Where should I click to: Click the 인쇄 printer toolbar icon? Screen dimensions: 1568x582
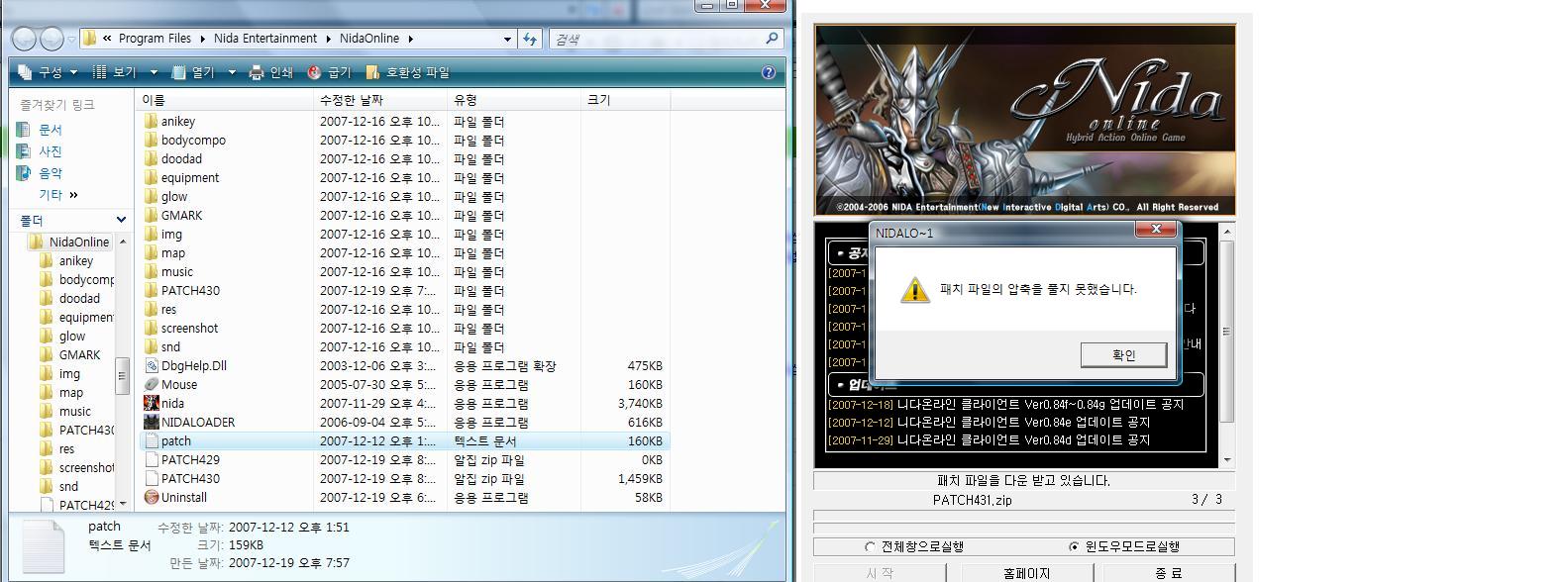click(x=257, y=72)
